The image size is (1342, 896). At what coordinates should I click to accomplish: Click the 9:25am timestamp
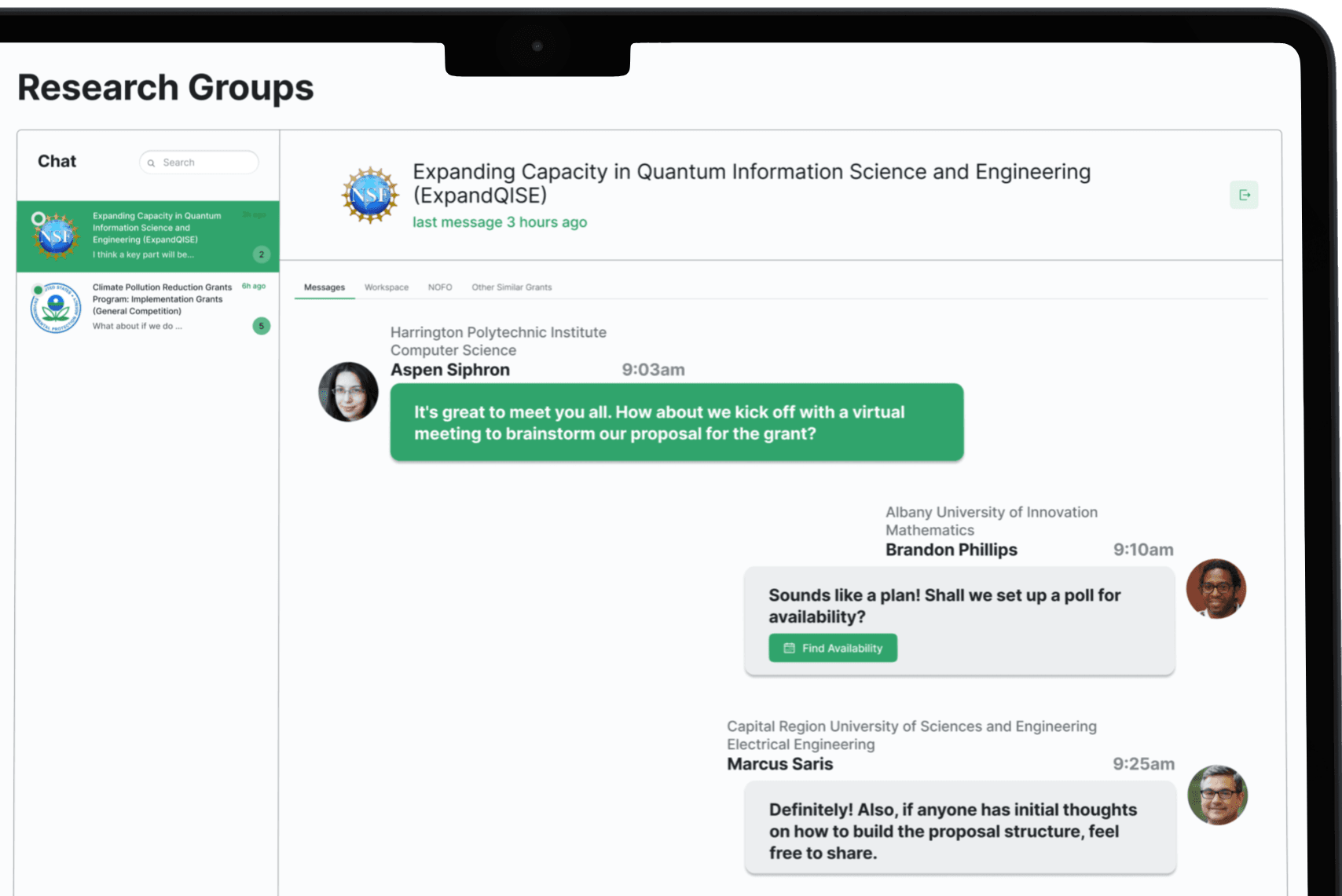point(1143,764)
